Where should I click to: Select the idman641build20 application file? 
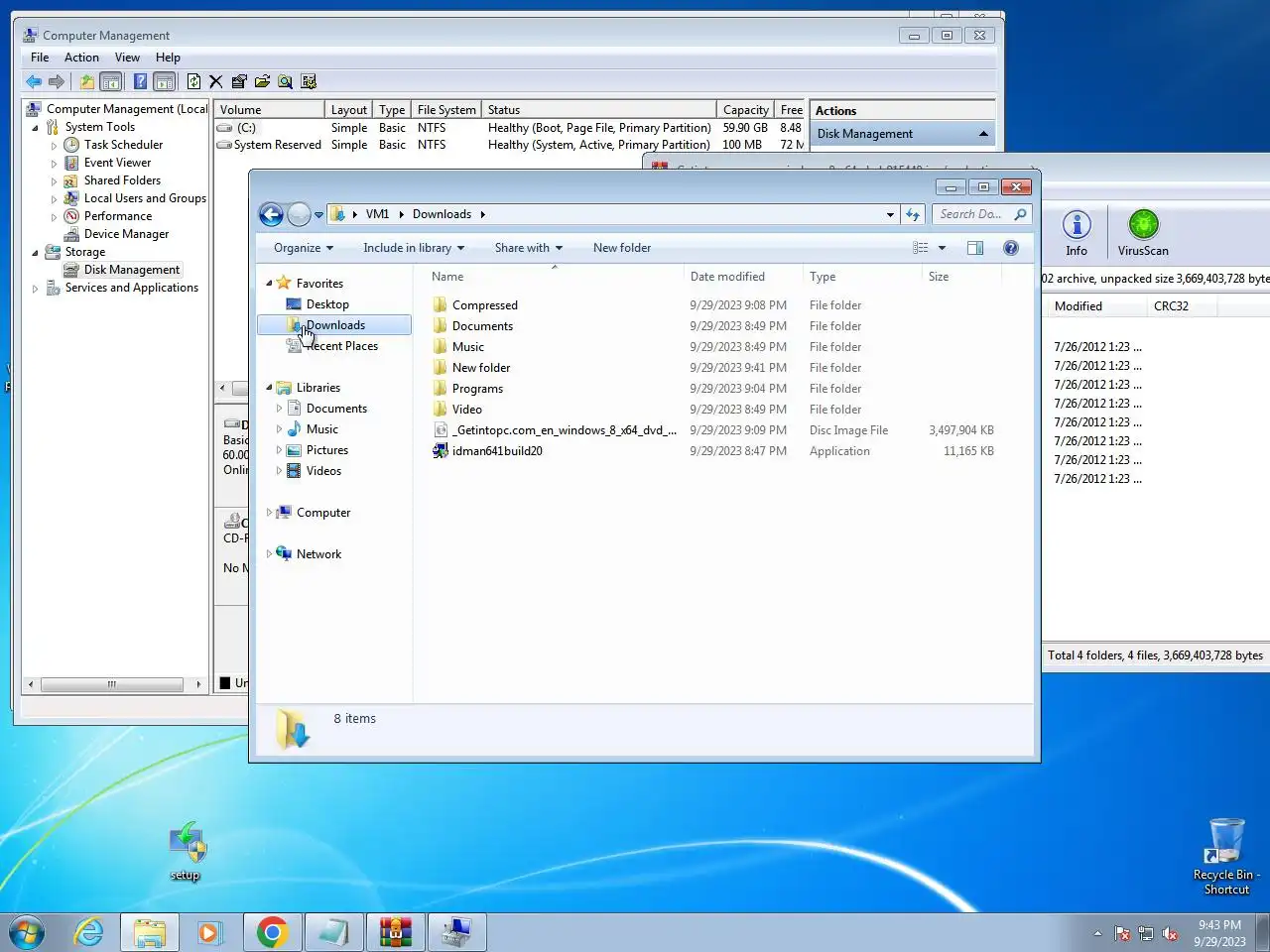coord(497,451)
